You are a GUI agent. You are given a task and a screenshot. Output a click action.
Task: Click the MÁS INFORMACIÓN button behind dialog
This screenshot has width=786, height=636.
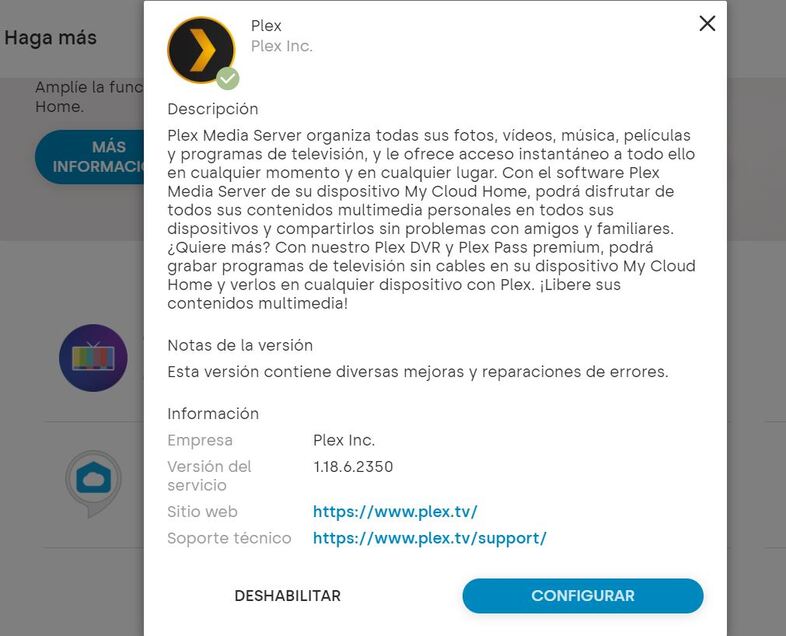click(x=90, y=156)
